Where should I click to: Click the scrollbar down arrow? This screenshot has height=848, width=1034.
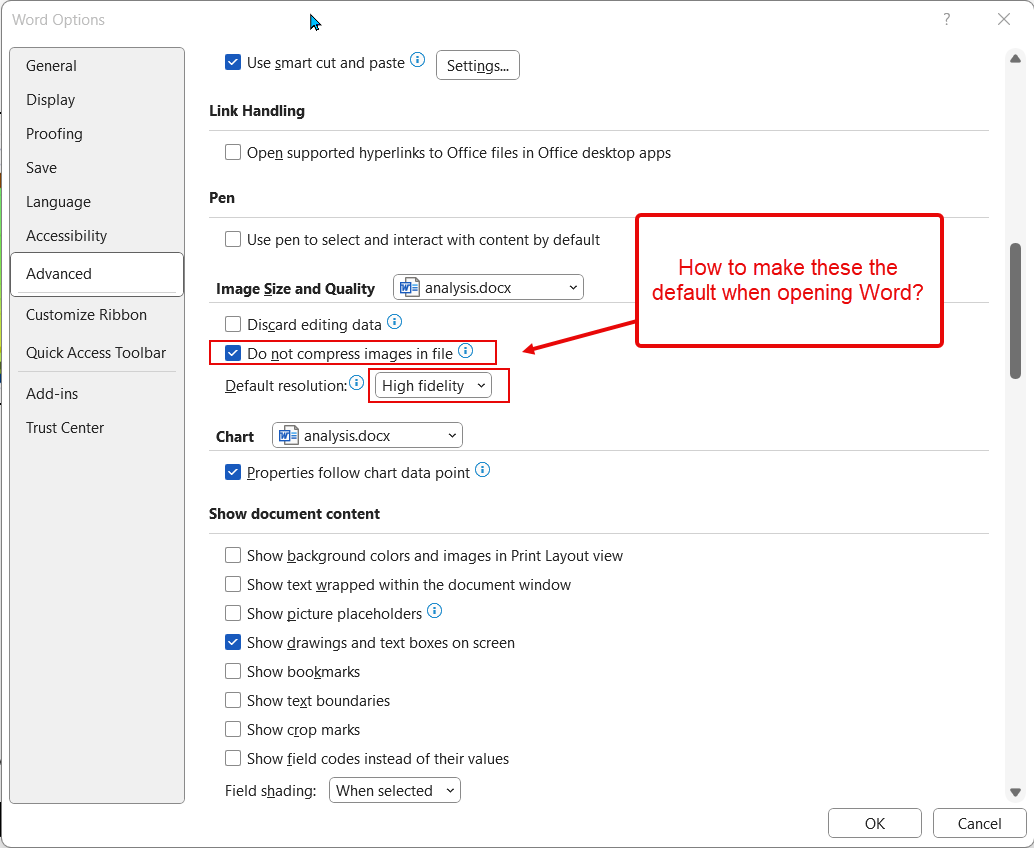point(1016,792)
